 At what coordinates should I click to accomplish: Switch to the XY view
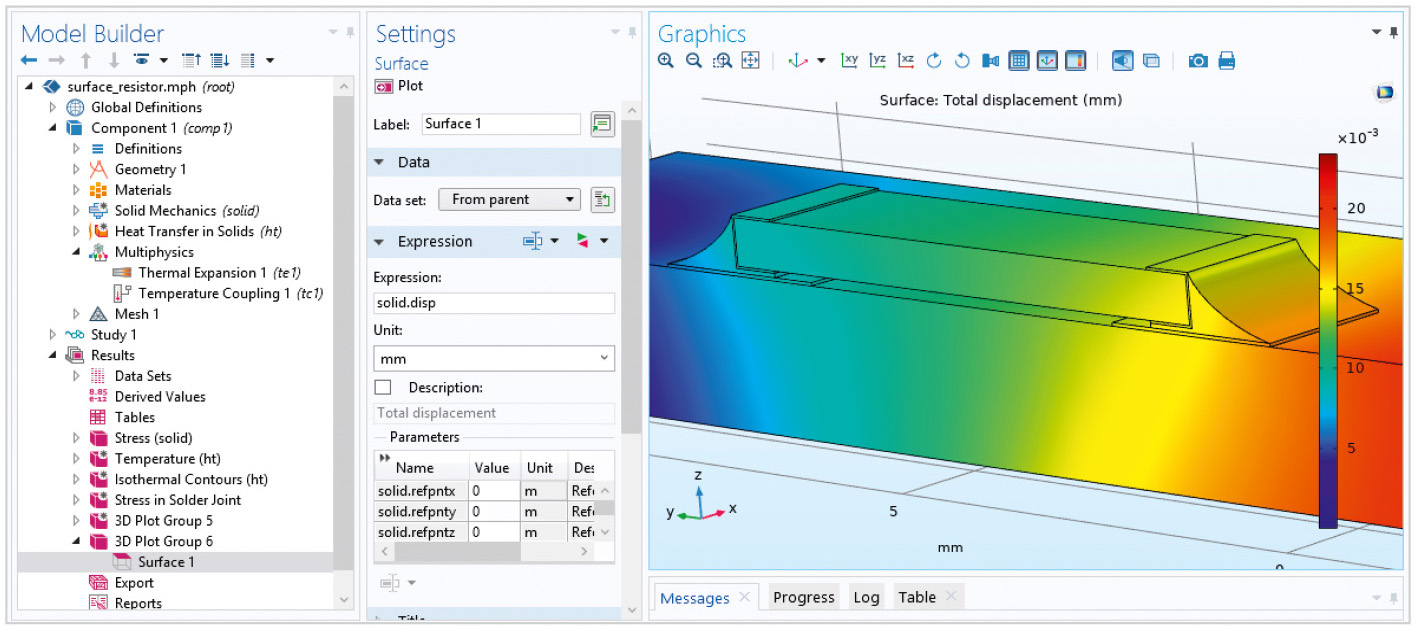[x=850, y=61]
